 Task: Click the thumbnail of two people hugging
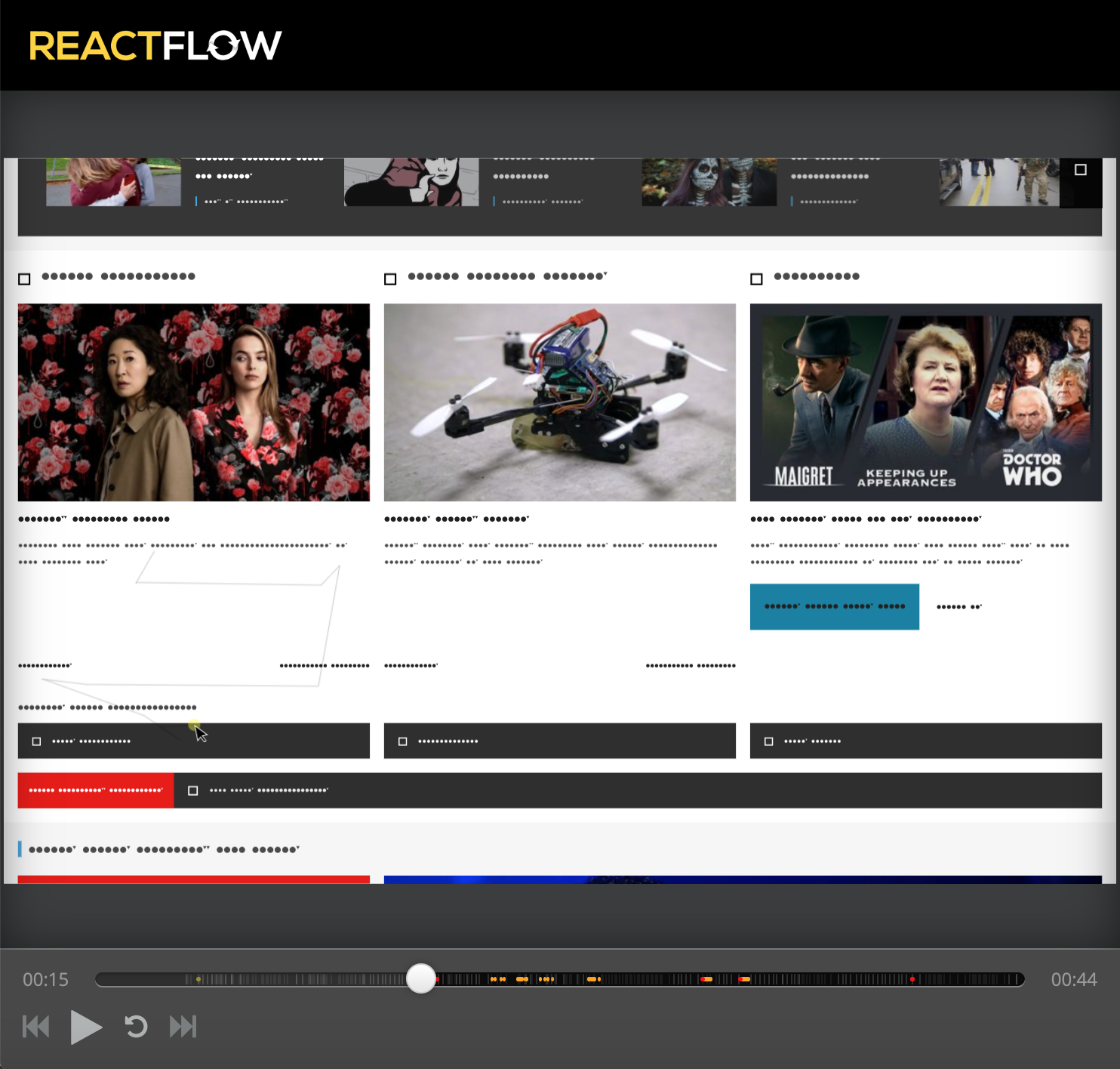coord(113,182)
